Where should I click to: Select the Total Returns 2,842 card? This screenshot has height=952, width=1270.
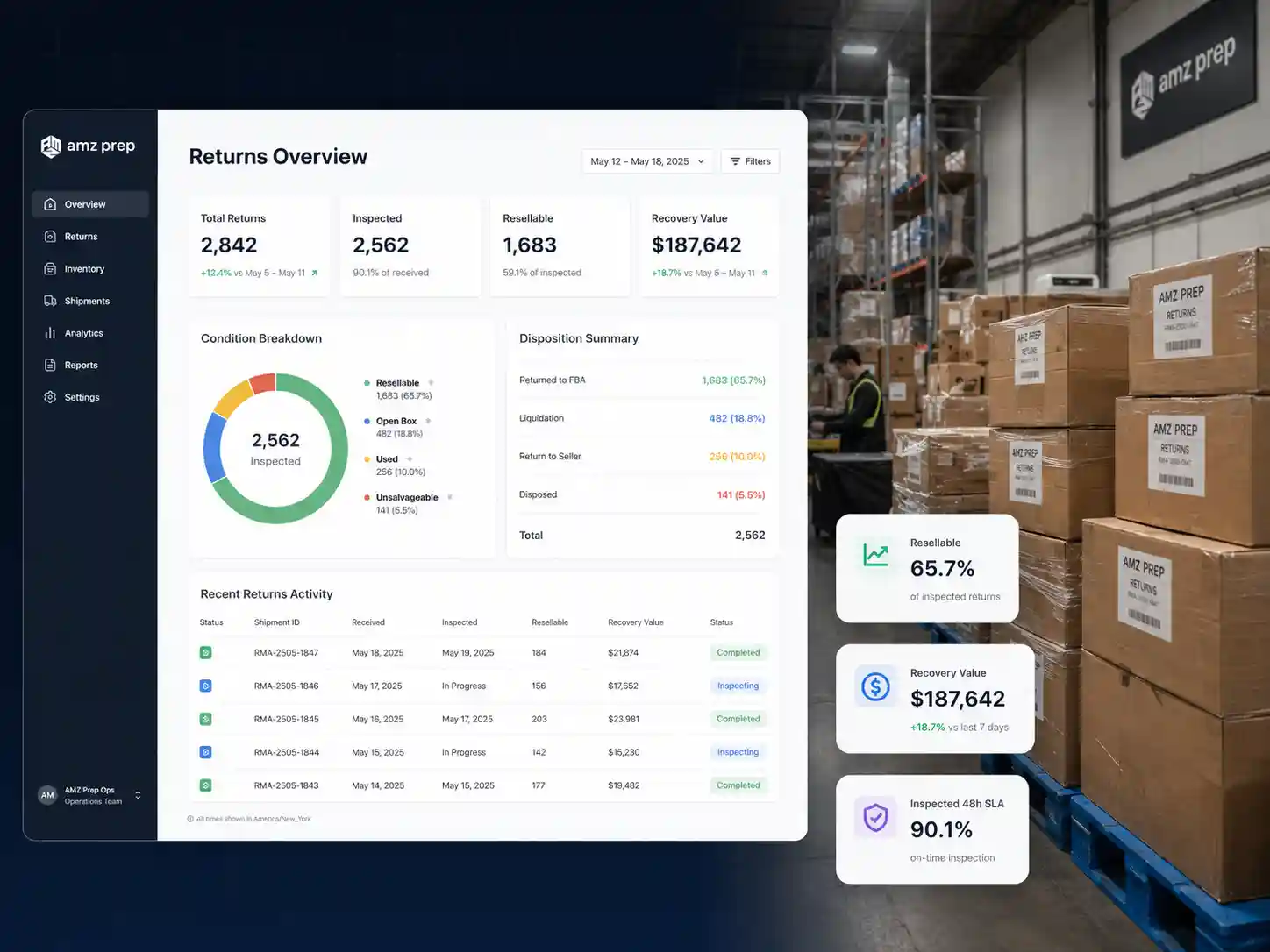point(260,246)
